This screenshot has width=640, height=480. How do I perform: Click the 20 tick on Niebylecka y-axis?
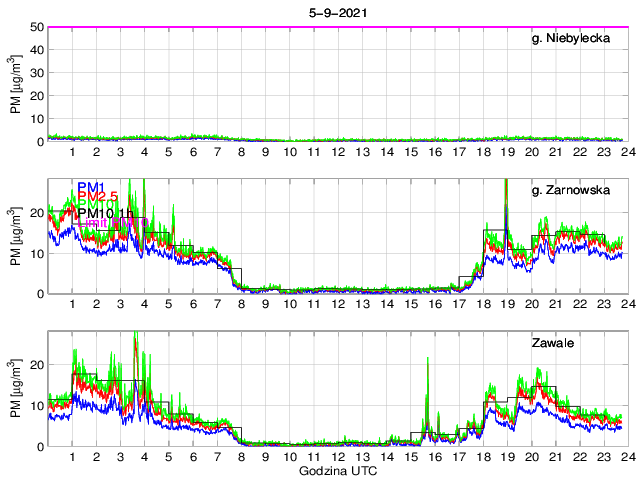coord(37,96)
